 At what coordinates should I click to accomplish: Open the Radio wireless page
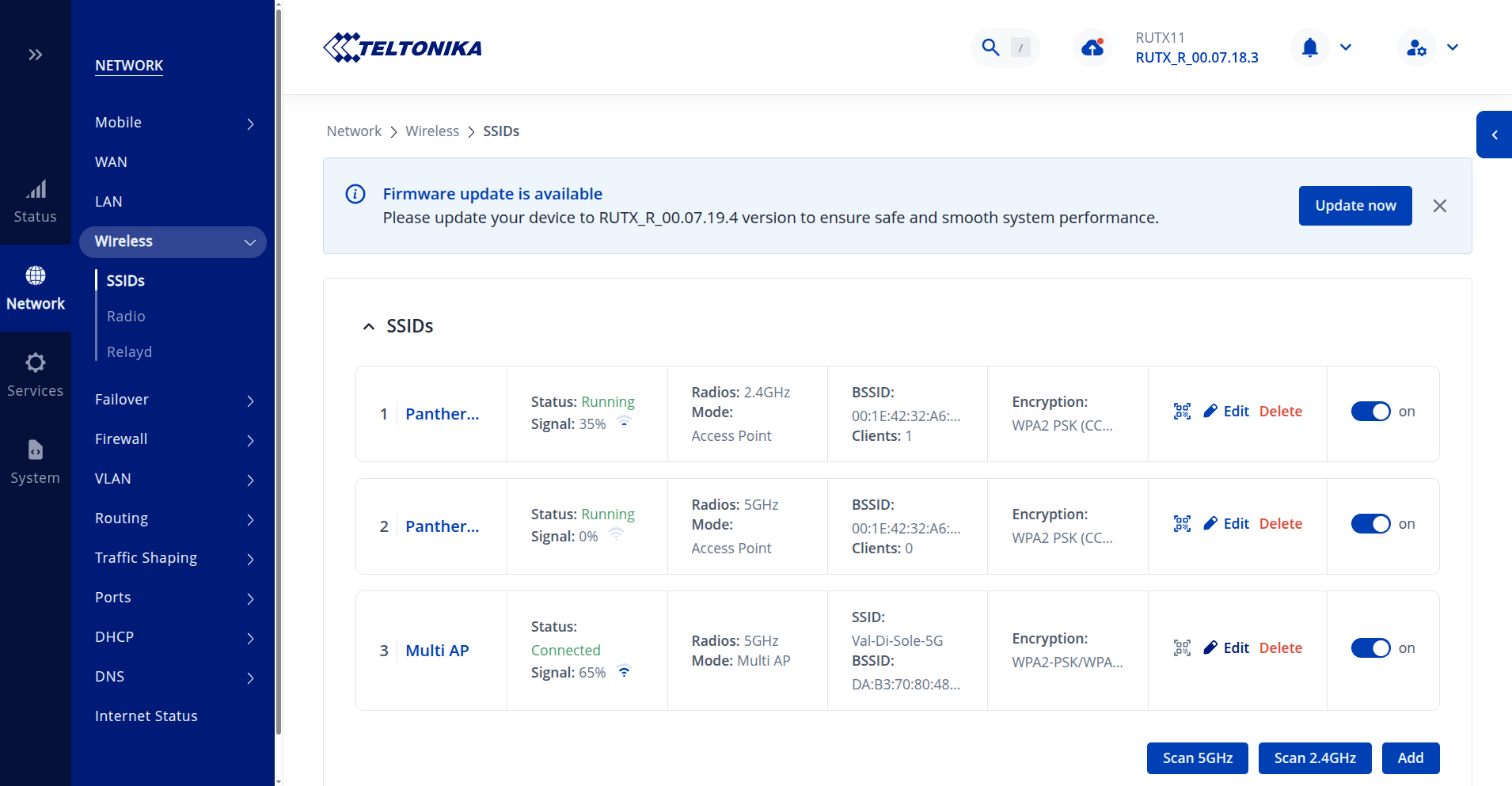click(x=126, y=317)
